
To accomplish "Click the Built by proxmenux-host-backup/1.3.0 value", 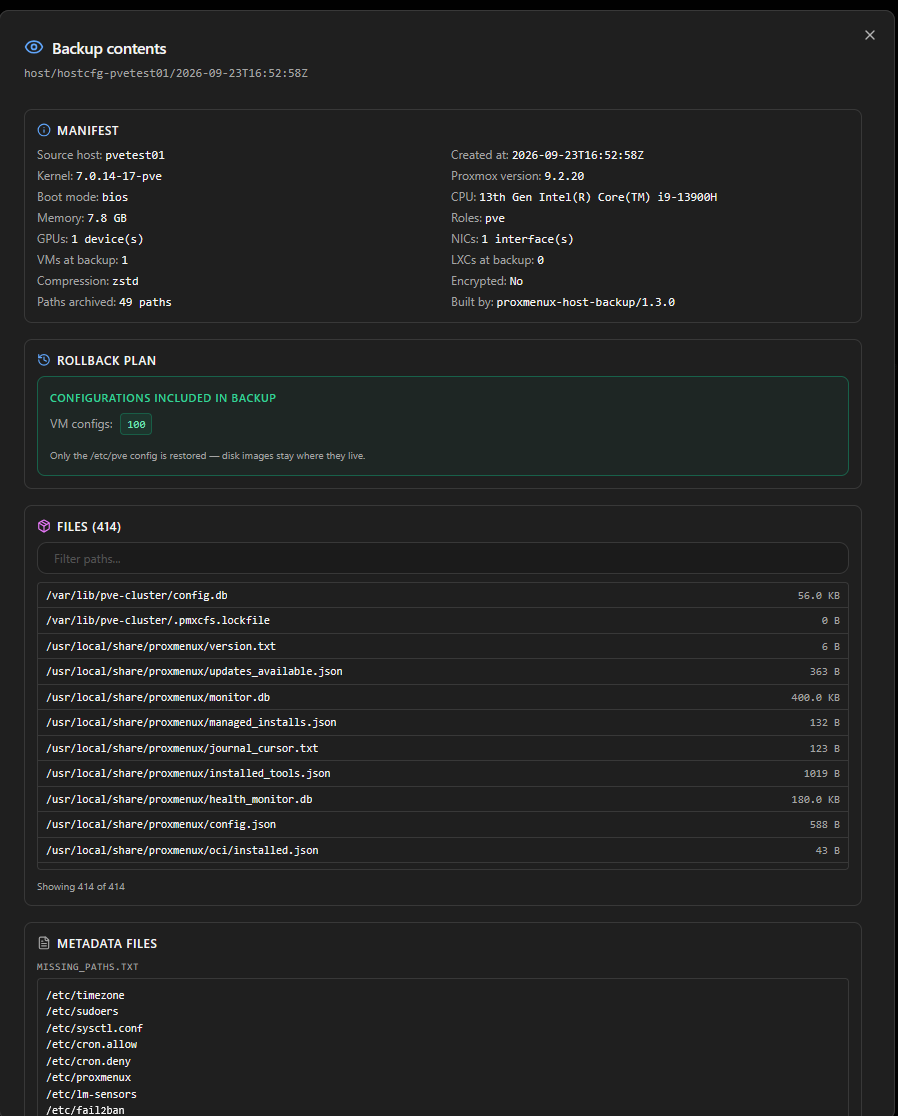I will tap(586, 302).
